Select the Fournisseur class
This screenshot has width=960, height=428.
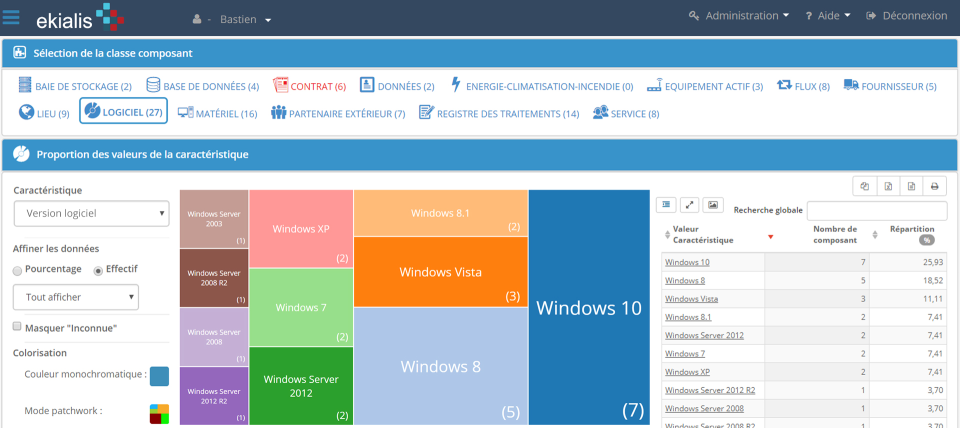(890, 86)
